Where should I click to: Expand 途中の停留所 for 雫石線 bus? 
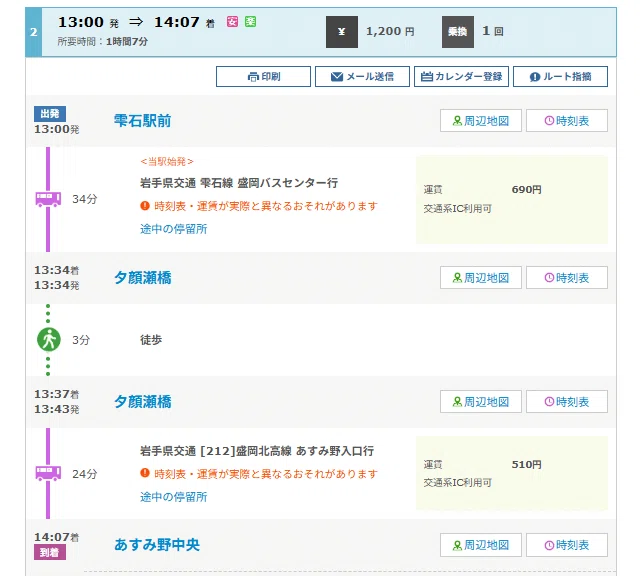click(x=173, y=229)
